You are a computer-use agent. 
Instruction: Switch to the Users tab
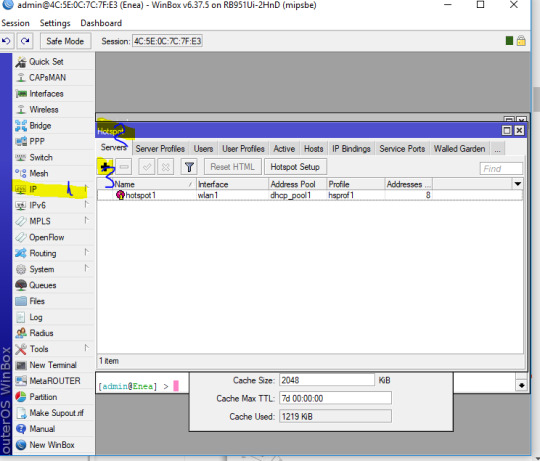[x=203, y=149]
